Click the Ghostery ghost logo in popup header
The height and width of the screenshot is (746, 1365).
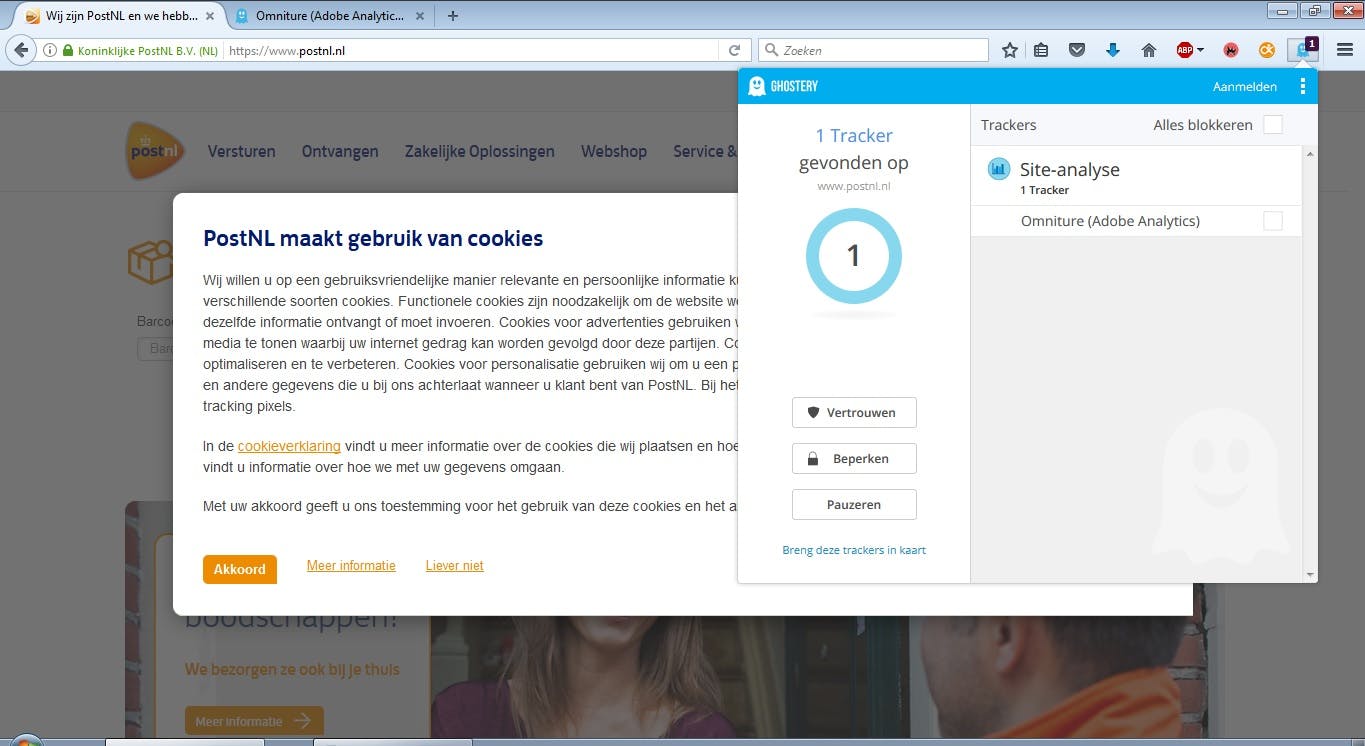click(x=757, y=86)
